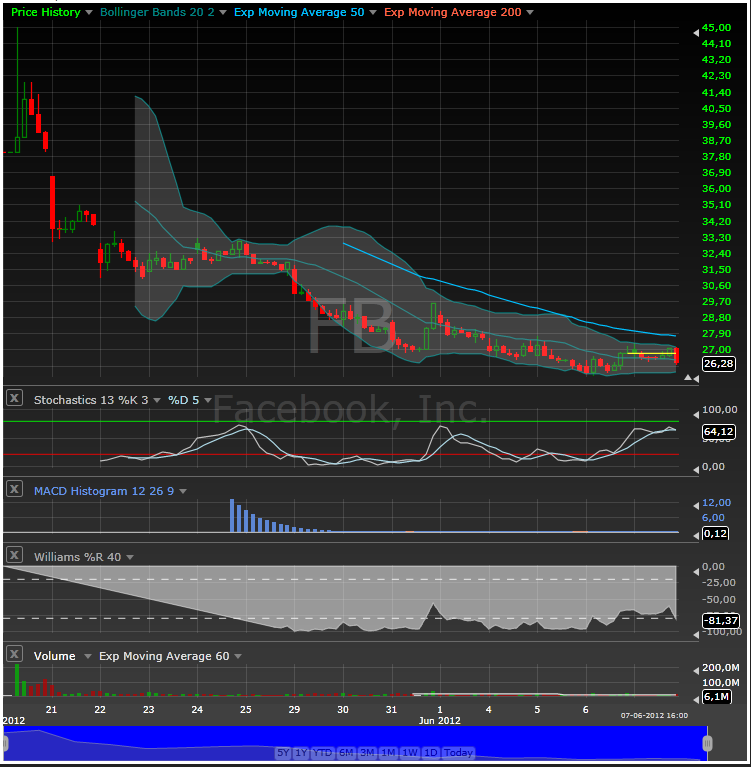
Task: Select the 1W time range
Action: tap(410, 752)
